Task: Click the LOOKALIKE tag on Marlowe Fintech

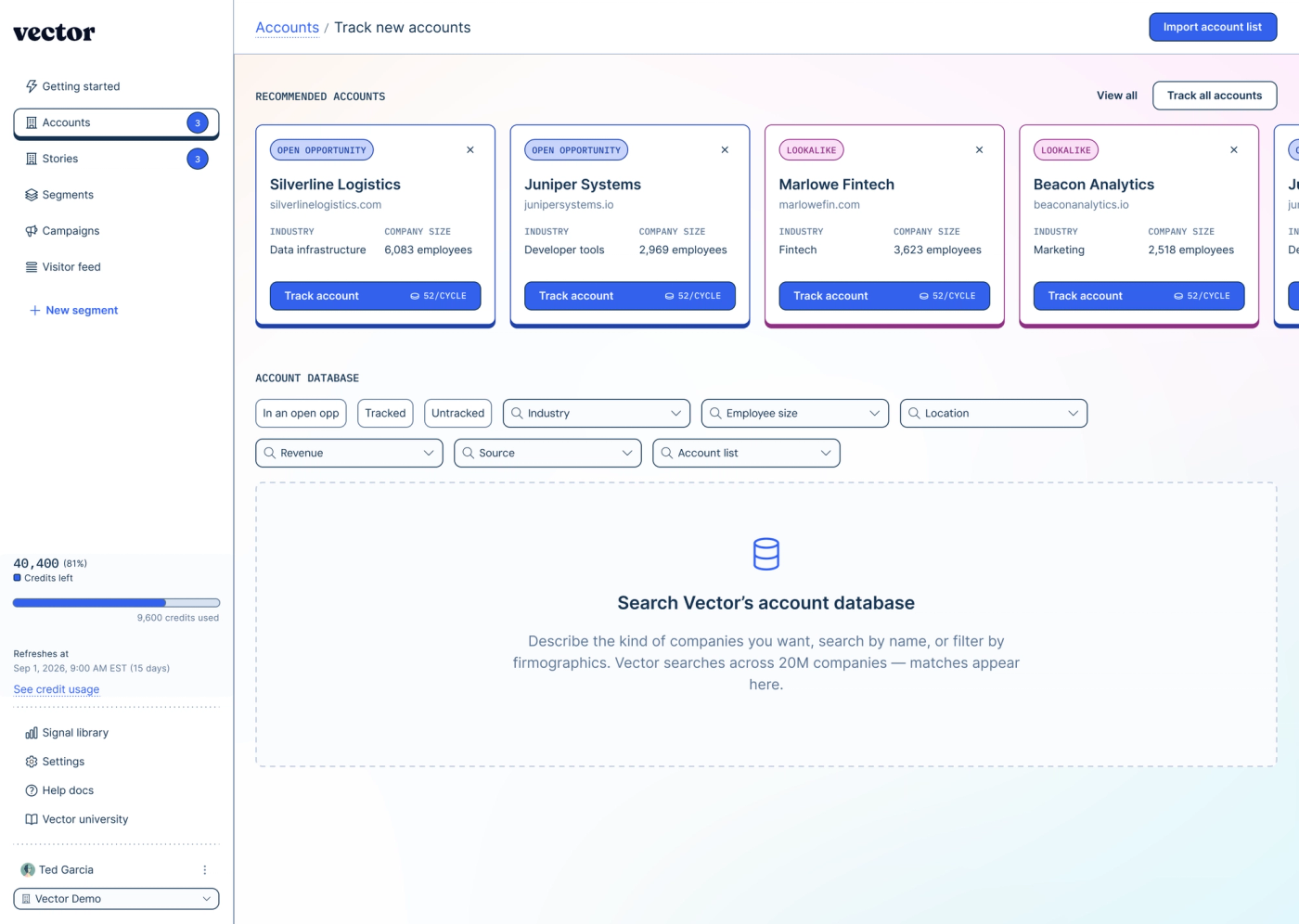Action: click(812, 150)
